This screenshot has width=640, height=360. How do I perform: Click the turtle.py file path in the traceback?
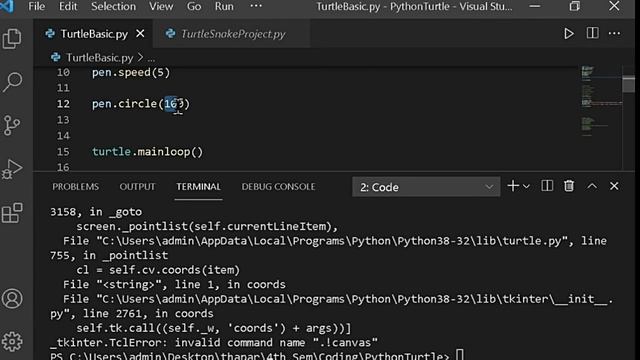tap(332, 241)
